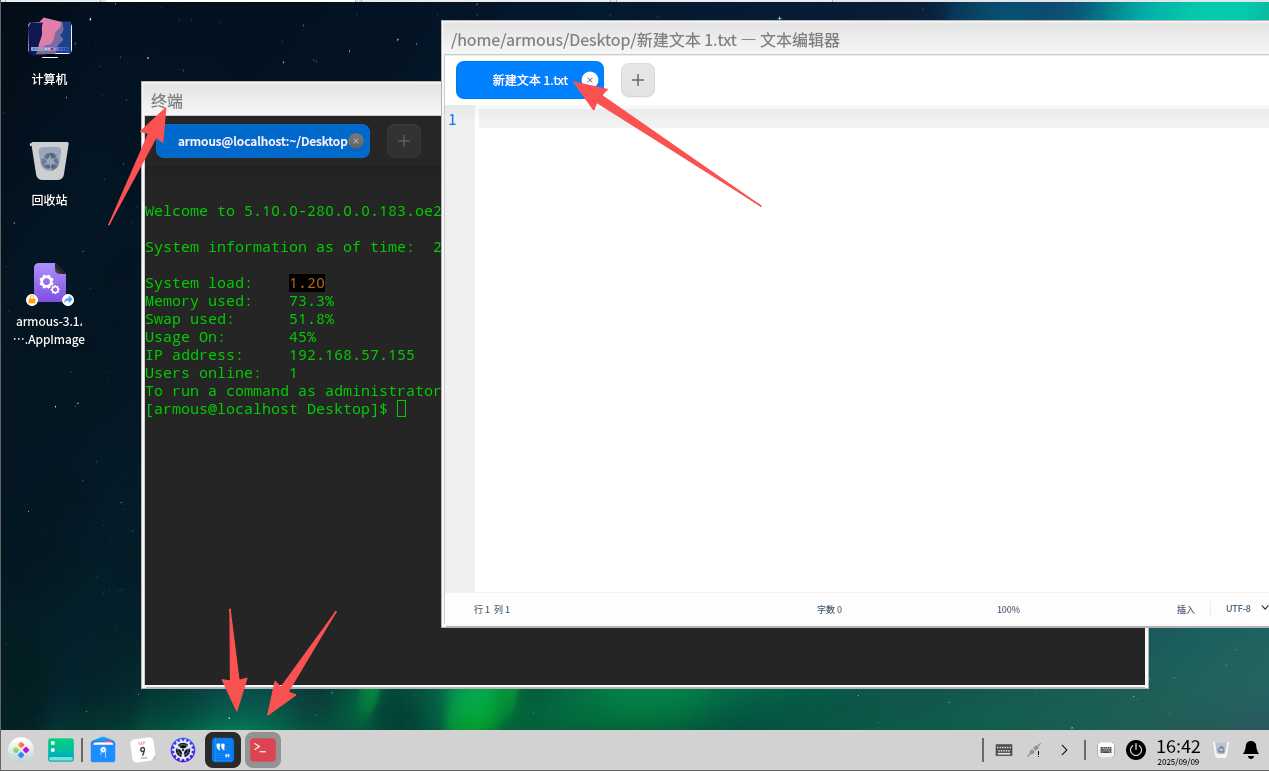This screenshot has height=771, width=1269.
Task: Open the trash icon in the taskbar tray
Action: (x=1221, y=749)
